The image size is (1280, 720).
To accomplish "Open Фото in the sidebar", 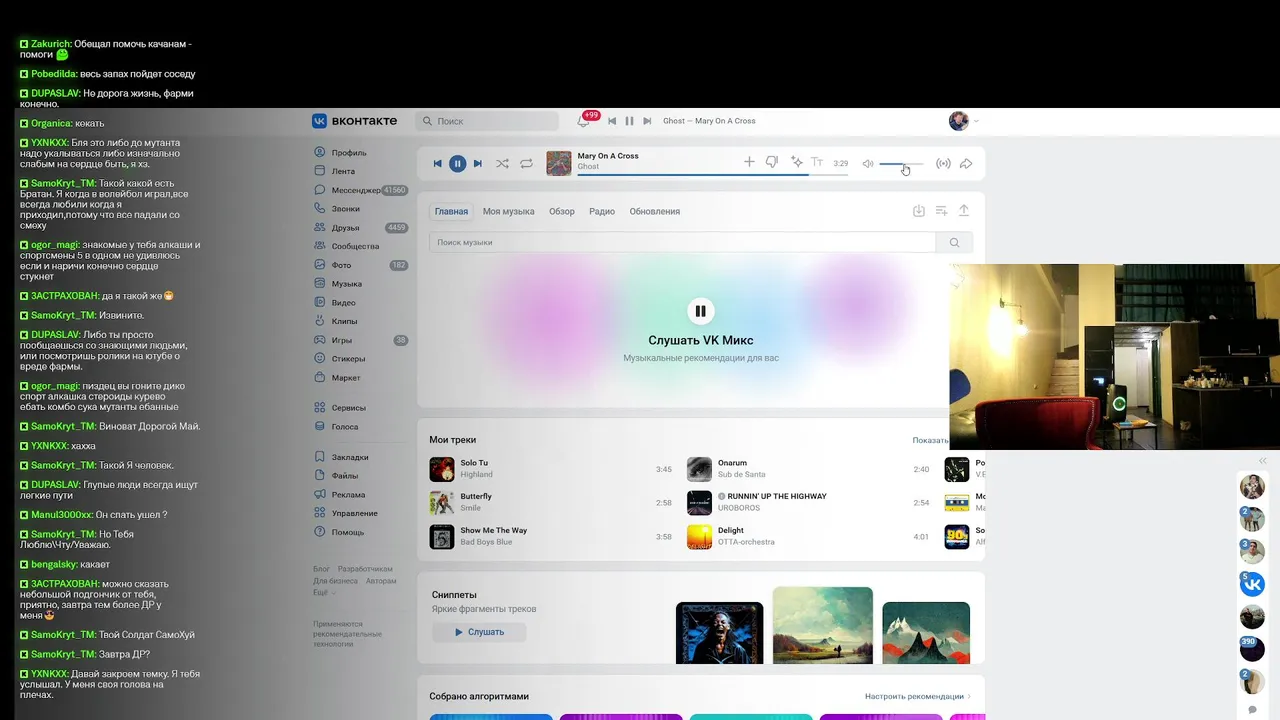I will [341, 265].
